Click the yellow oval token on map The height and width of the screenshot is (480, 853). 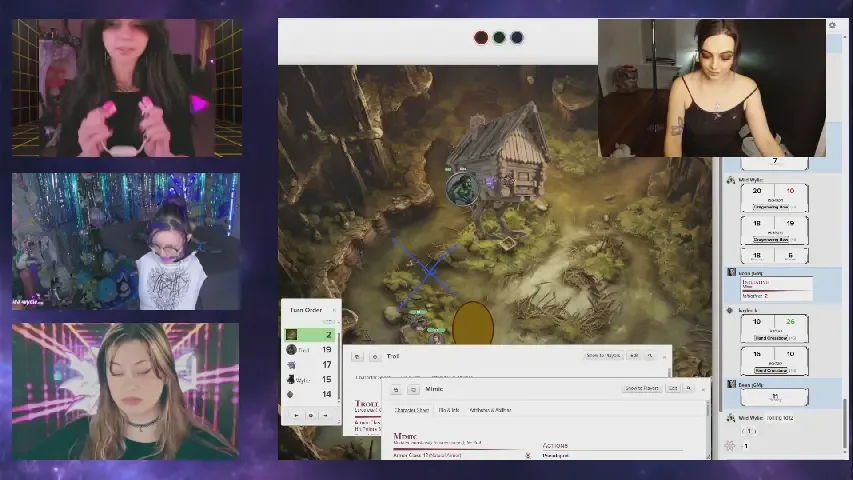click(x=473, y=324)
